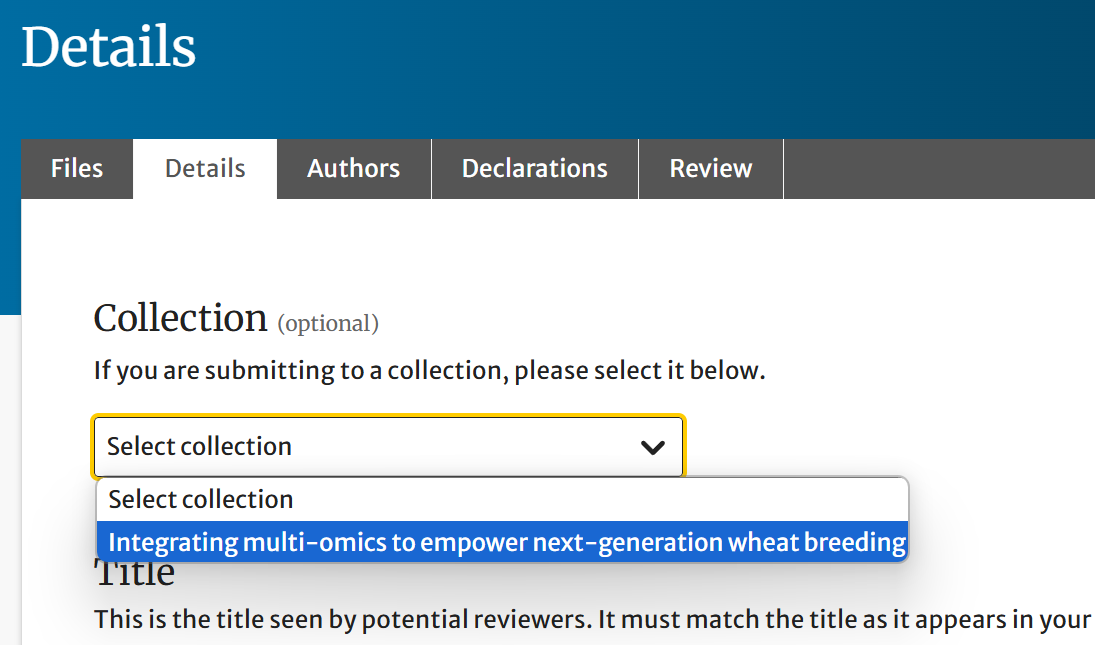
Task: Open the Review tab
Action: click(710, 169)
